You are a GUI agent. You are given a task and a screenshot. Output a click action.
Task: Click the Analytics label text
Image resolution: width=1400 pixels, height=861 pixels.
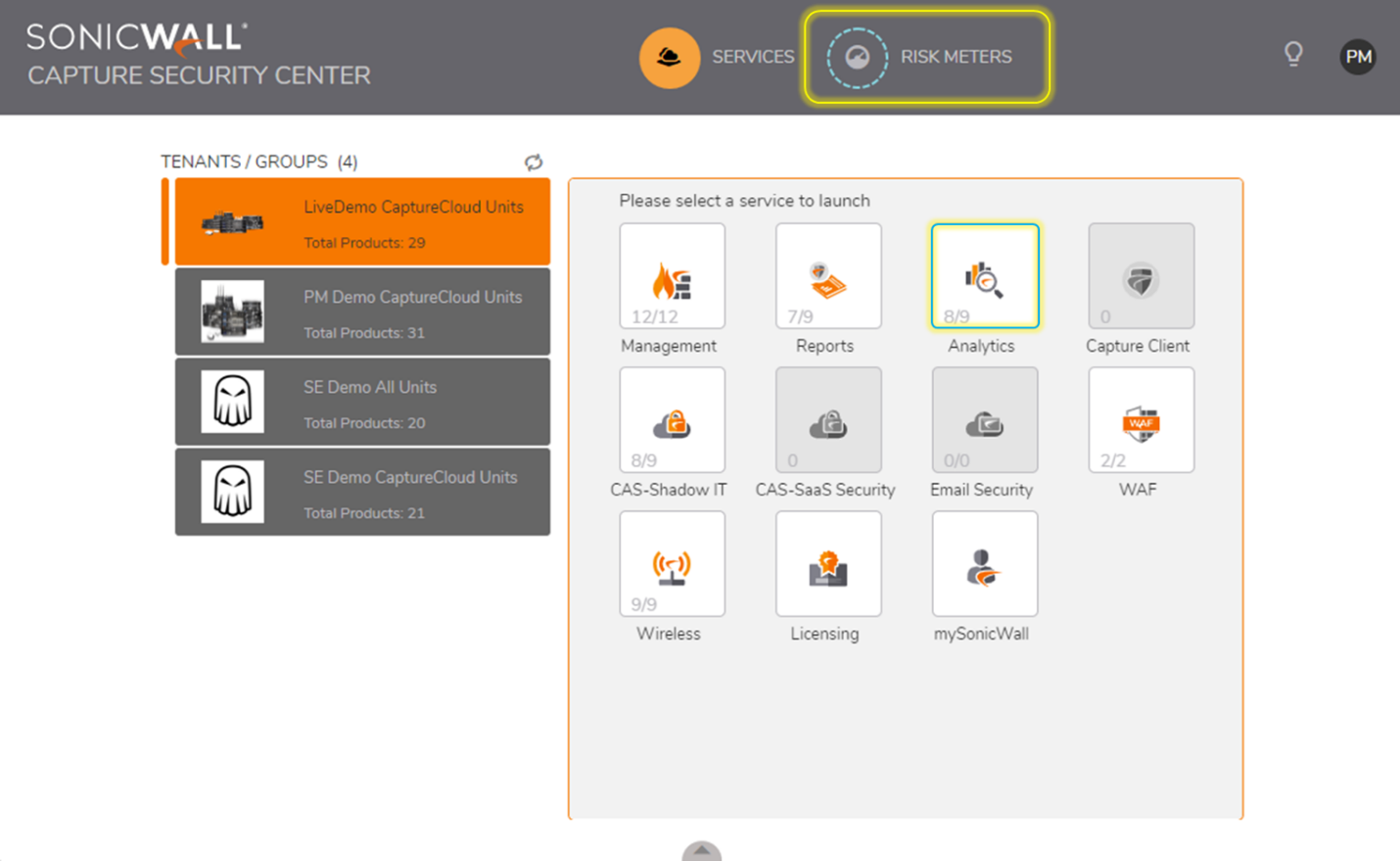[x=981, y=346]
